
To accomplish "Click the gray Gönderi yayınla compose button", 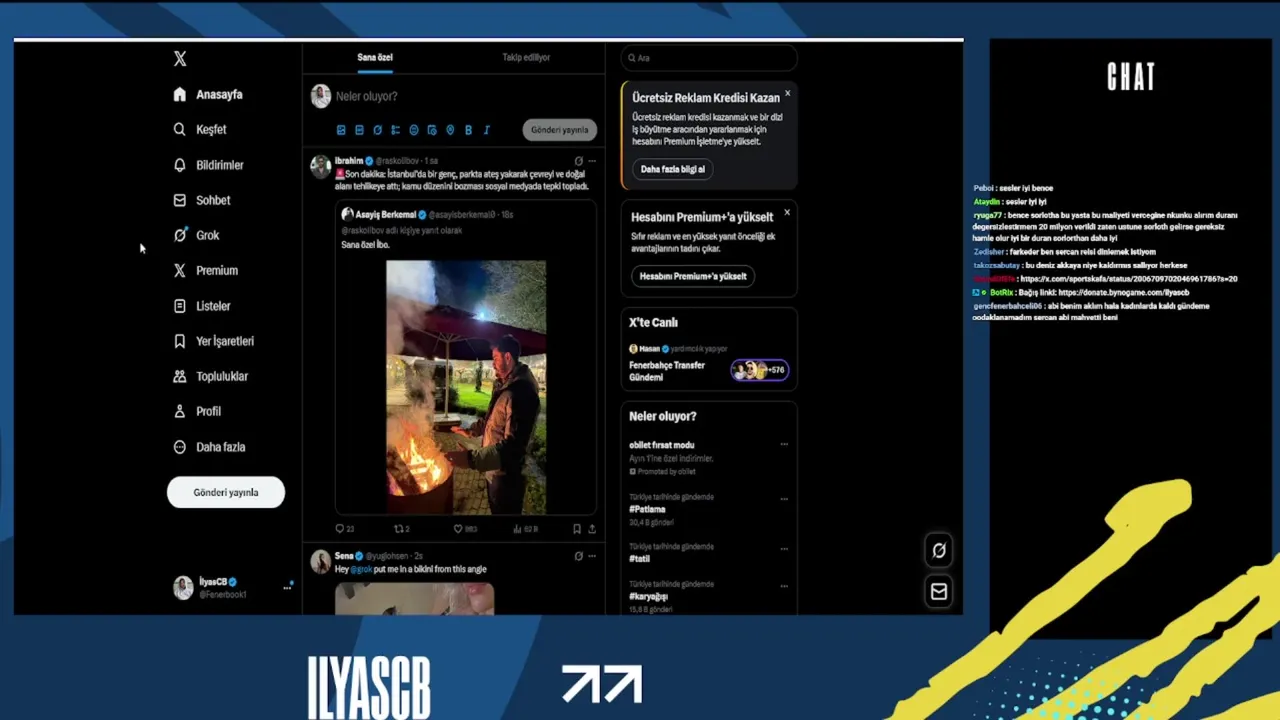I will pyautogui.click(x=559, y=130).
